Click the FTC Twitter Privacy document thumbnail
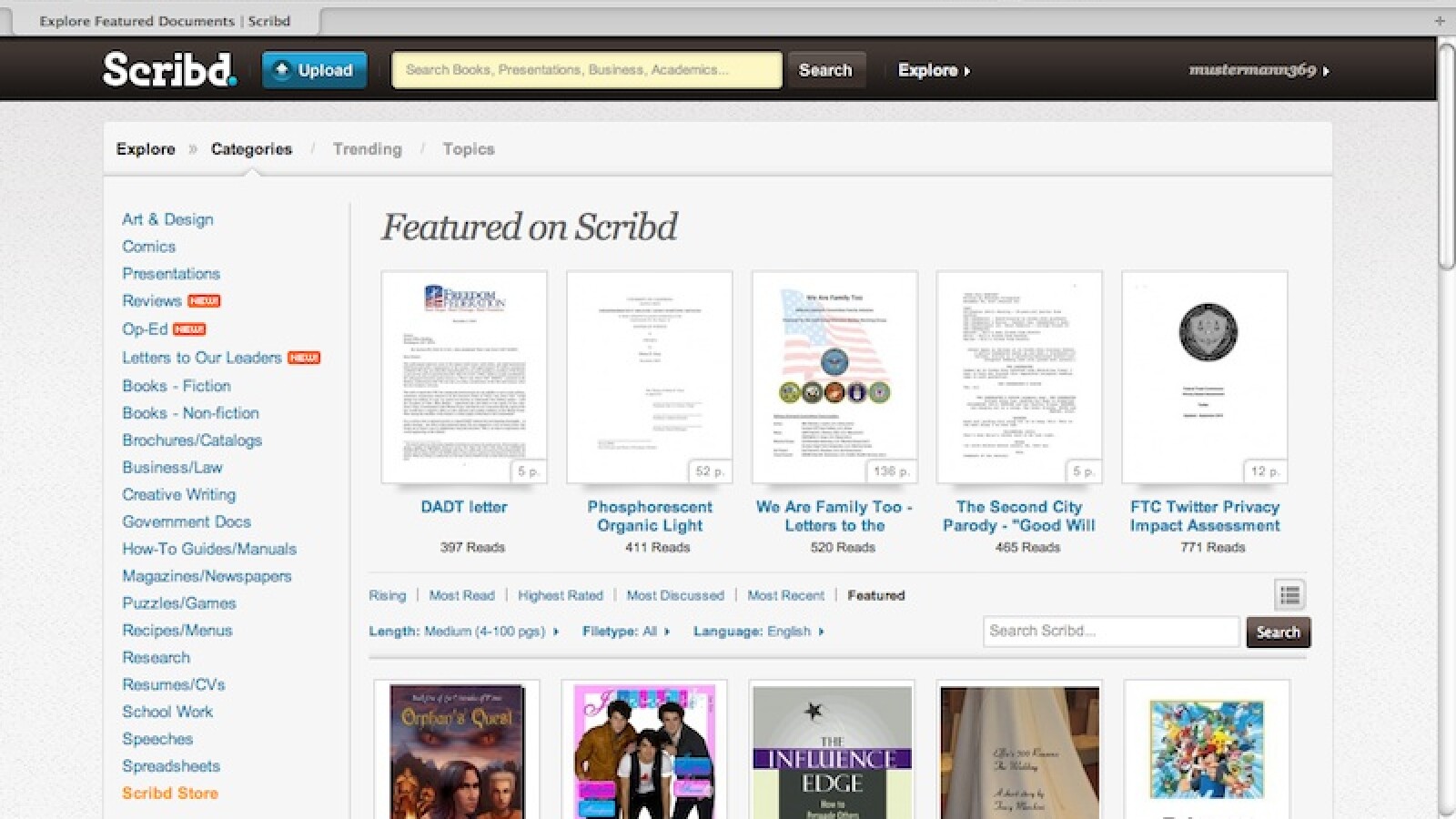This screenshot has height=819, width=1456. click(x=1205, y=376)
